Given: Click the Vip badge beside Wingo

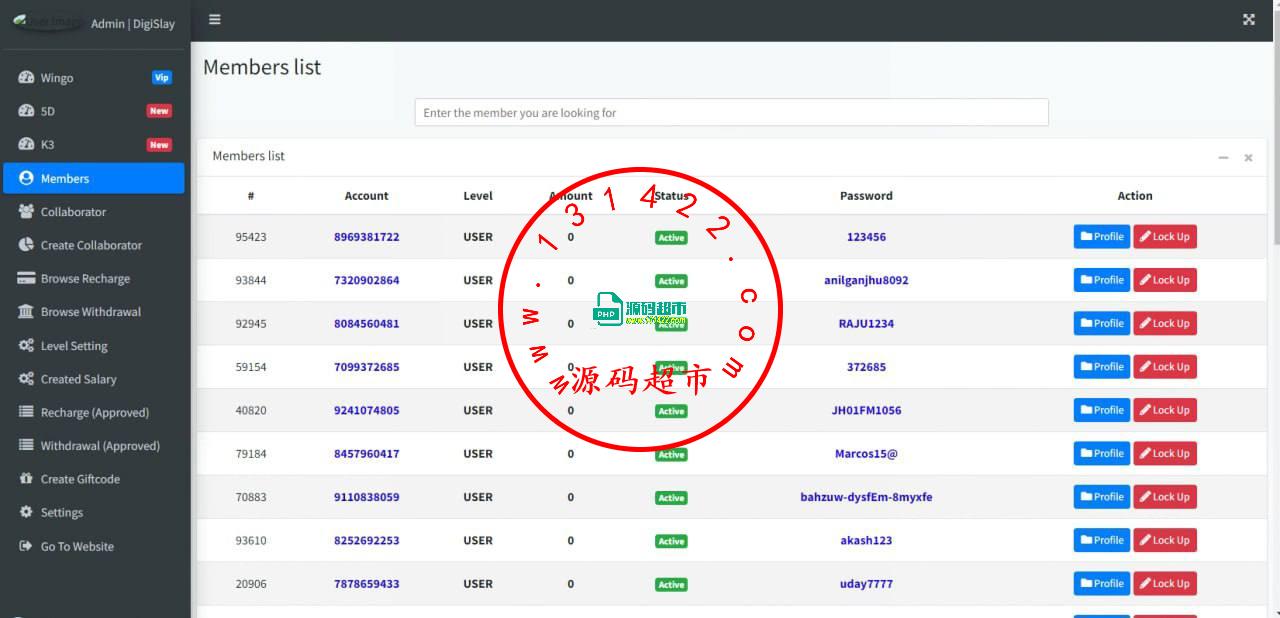Looking at the screenshot, I should click(x=161, y=78).
